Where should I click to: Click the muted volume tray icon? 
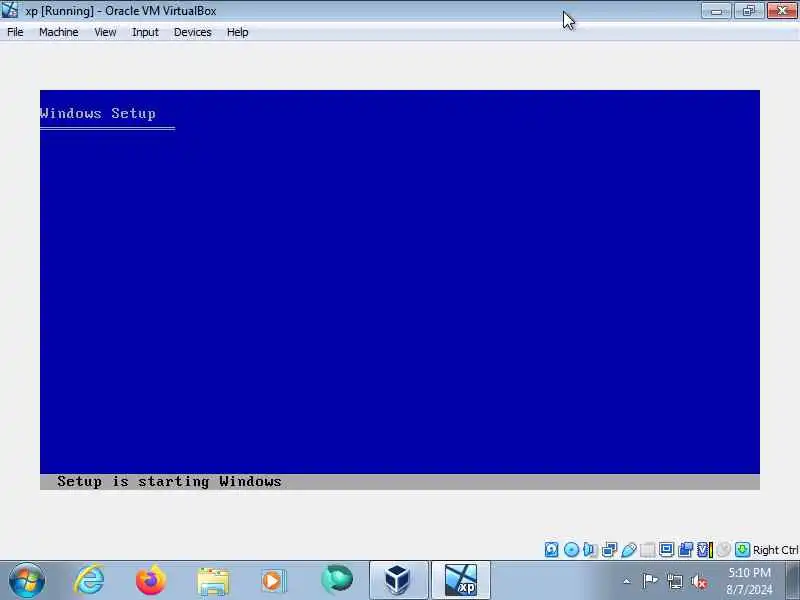699,581
